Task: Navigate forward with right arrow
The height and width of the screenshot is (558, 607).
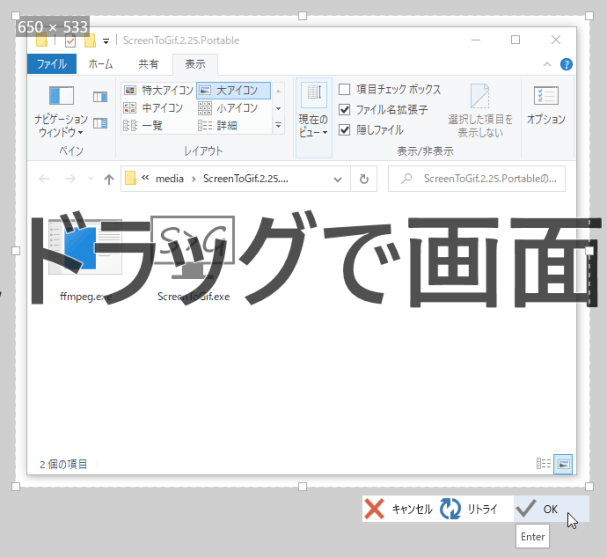Action: [x=70, y=179]
